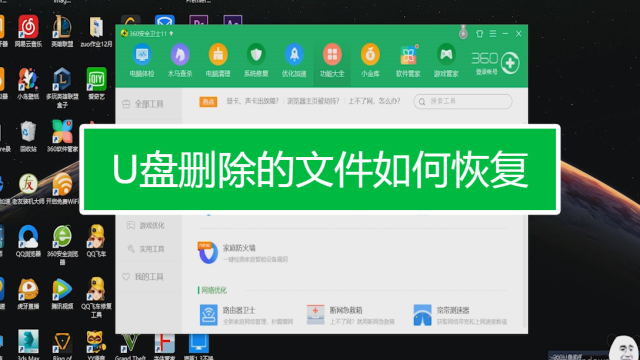Select the 开启免费WiFi desktop icon

(x=62, y=189)
